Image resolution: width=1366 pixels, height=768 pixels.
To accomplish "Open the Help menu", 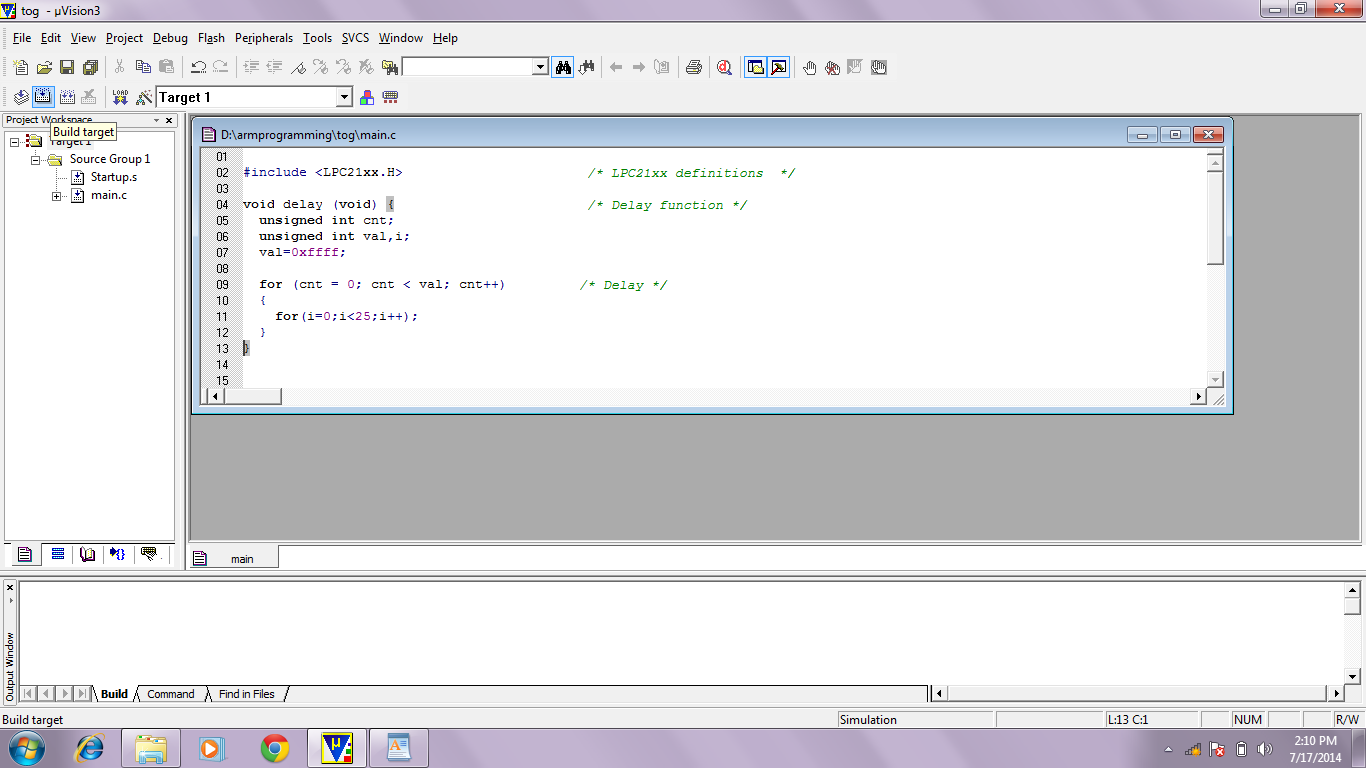I will point(445,38).
